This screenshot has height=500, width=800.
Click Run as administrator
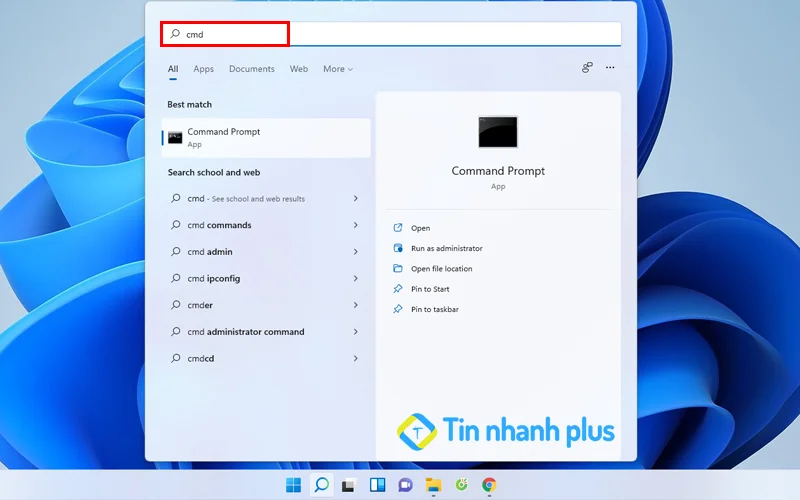(x=446, y=248)
